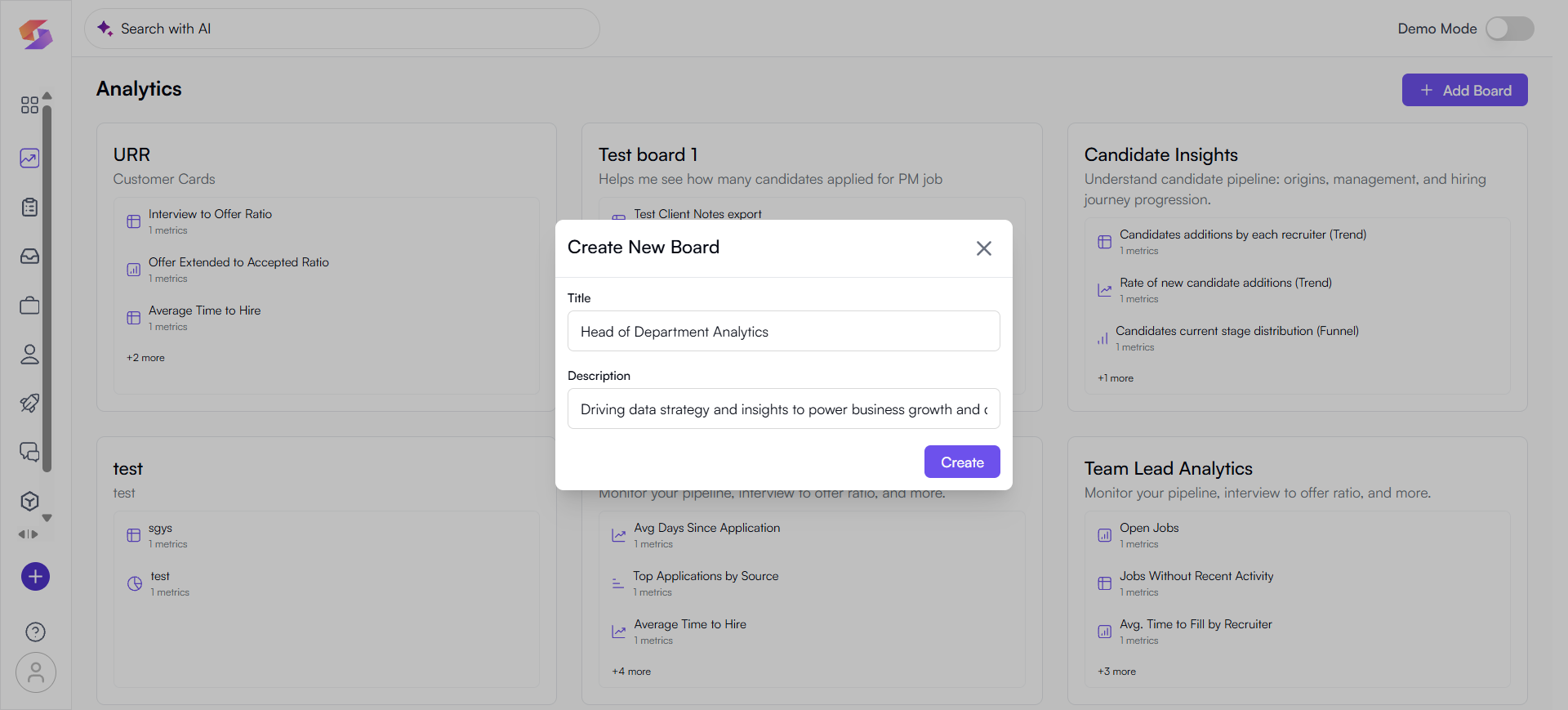Open the clipboard tasks icon in sidebar

pyautogui.click(x=29, y=208)
